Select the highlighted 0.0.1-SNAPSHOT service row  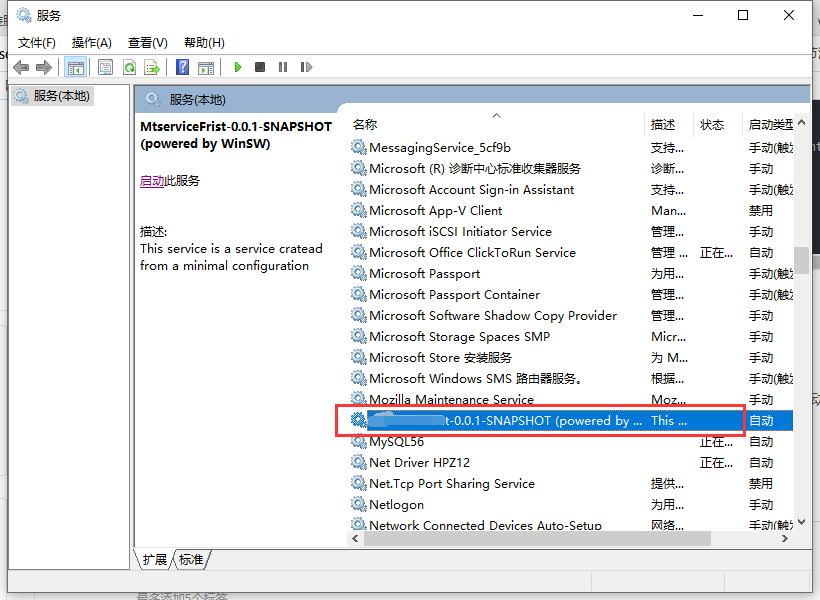571,421
